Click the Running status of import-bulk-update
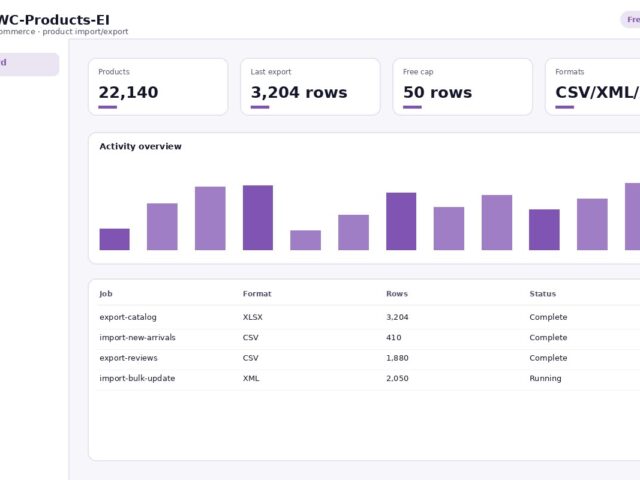The height and width of the screenshot is (480, 640). 545,378
